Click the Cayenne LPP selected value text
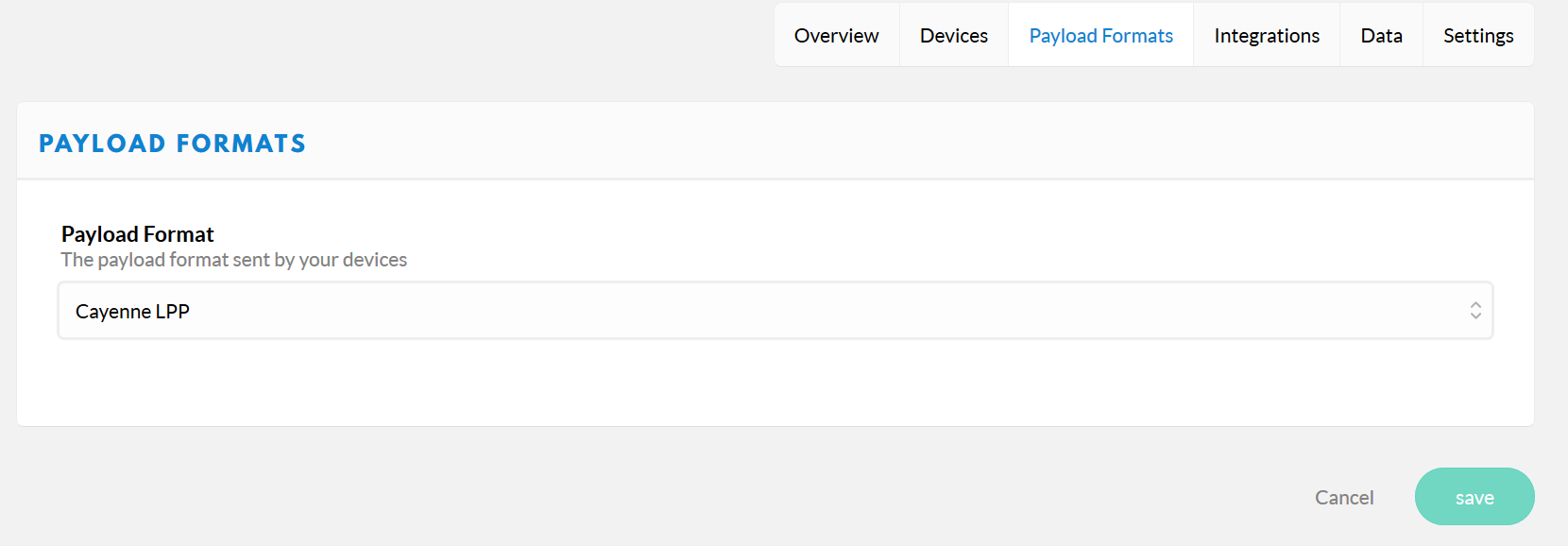Image resolution: width=1568 pixels, height=546 pixels. (132, 312)
